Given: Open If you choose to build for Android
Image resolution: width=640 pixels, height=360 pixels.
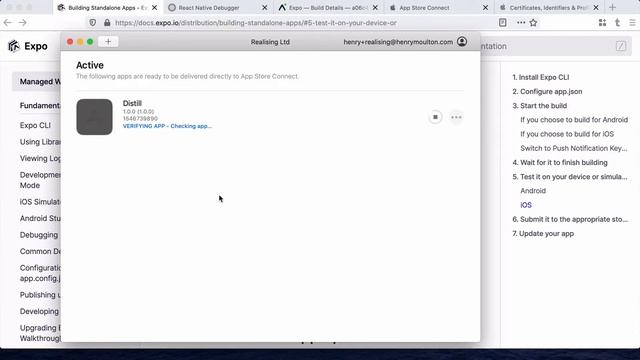Looking at the screenshot, I should (x=574, y=120).
